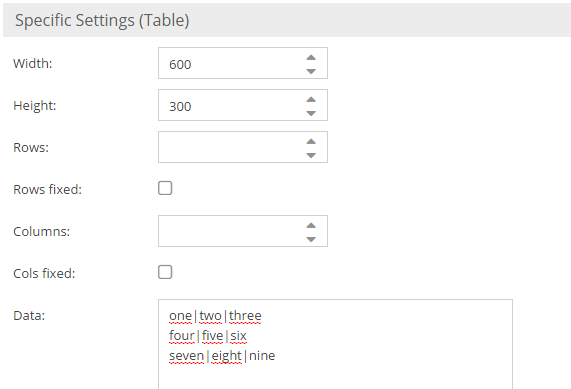Enable the Rows fixed checkbox
The image size is (571, 389).
pyautogui.click(x=165, y=188)
